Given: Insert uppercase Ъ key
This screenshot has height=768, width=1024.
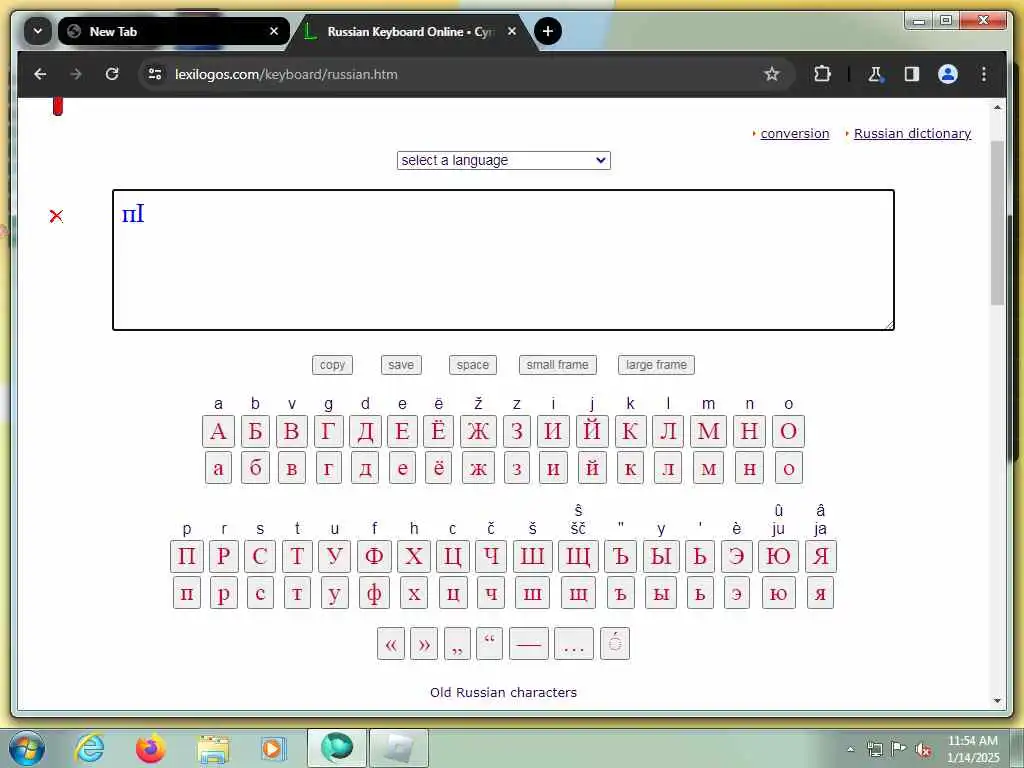Looking at the screenshot, I should (x=620, y=556).
